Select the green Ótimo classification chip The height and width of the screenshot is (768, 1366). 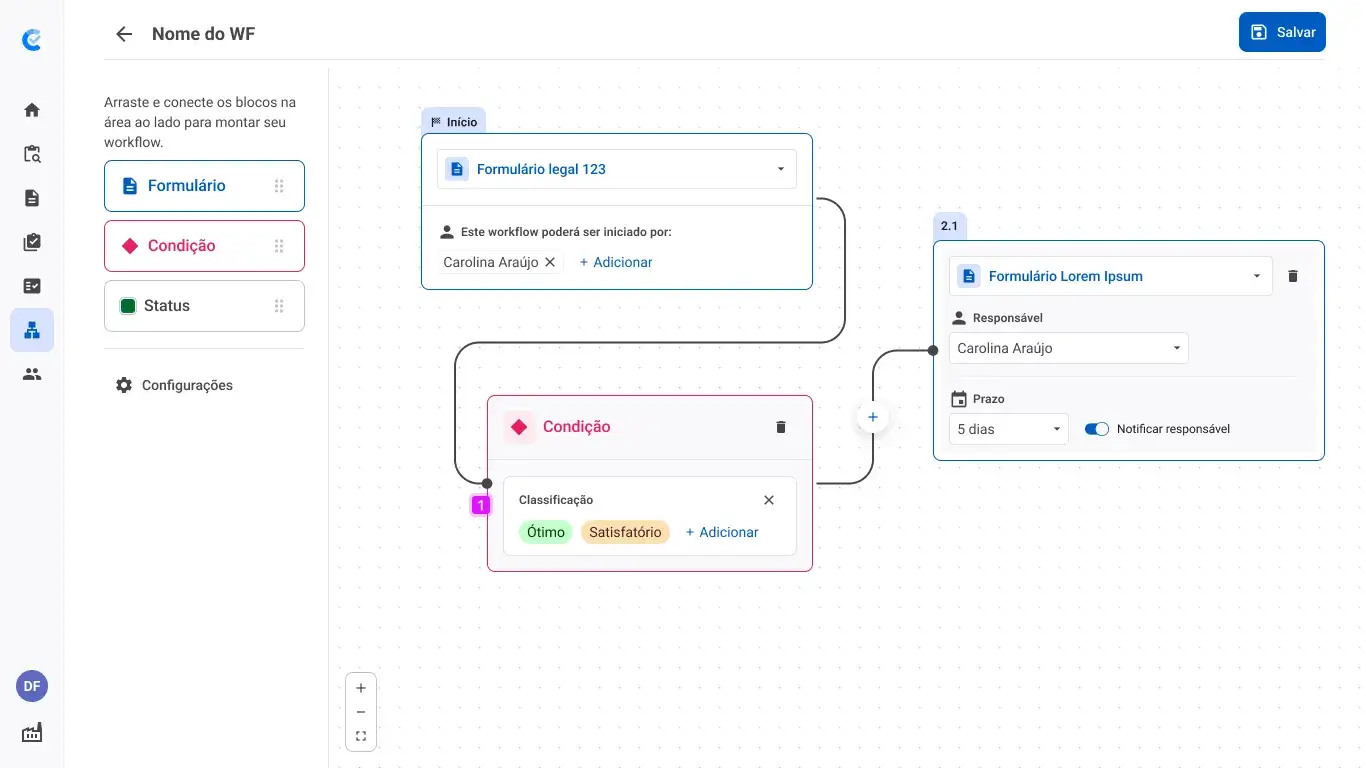tap(545, 532)
